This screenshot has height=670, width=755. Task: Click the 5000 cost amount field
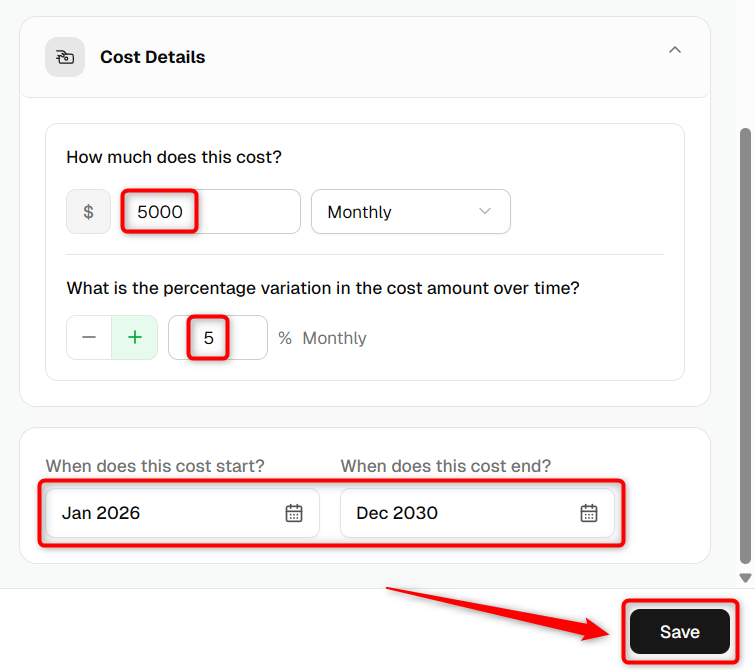coord(211,211)
